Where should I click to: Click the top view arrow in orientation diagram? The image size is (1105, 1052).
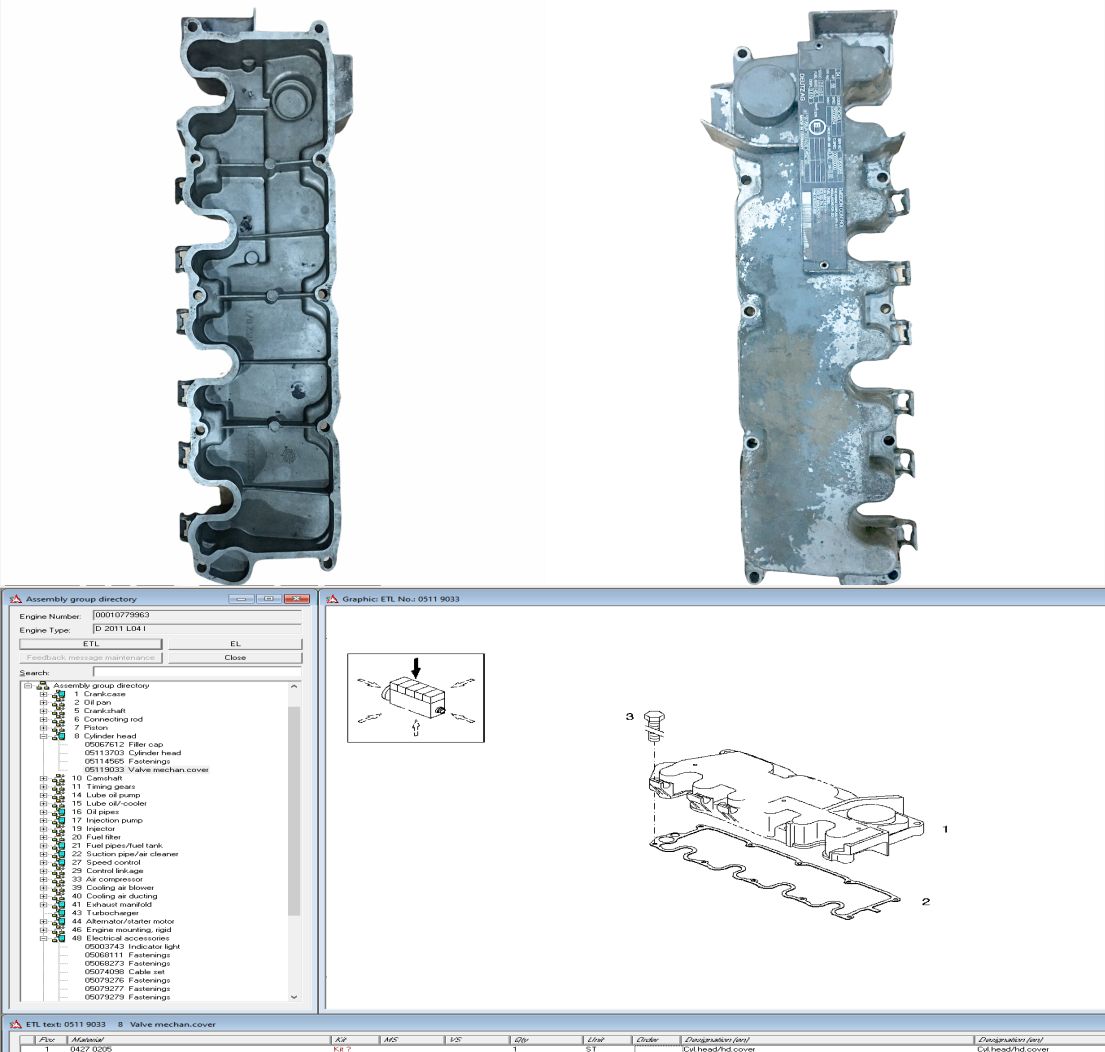[x=415, y=665]
